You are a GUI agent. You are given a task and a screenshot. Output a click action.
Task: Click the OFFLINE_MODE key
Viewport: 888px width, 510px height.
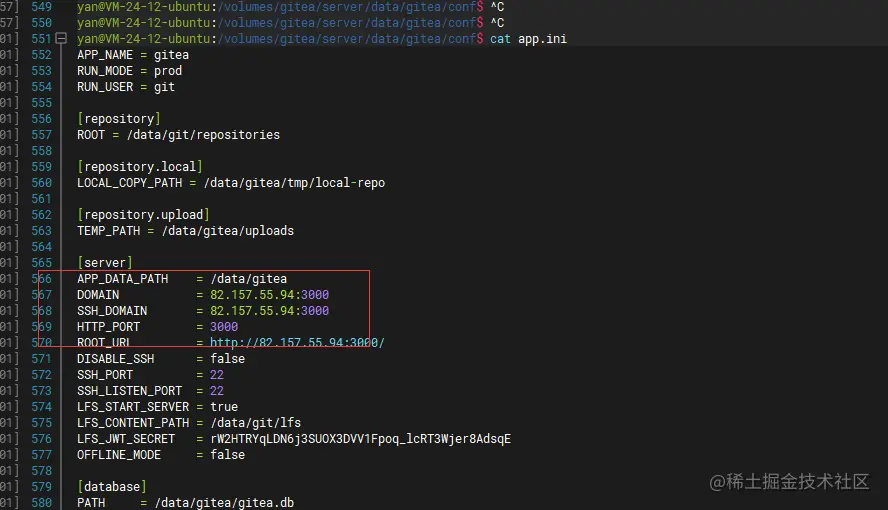[119, 455]
